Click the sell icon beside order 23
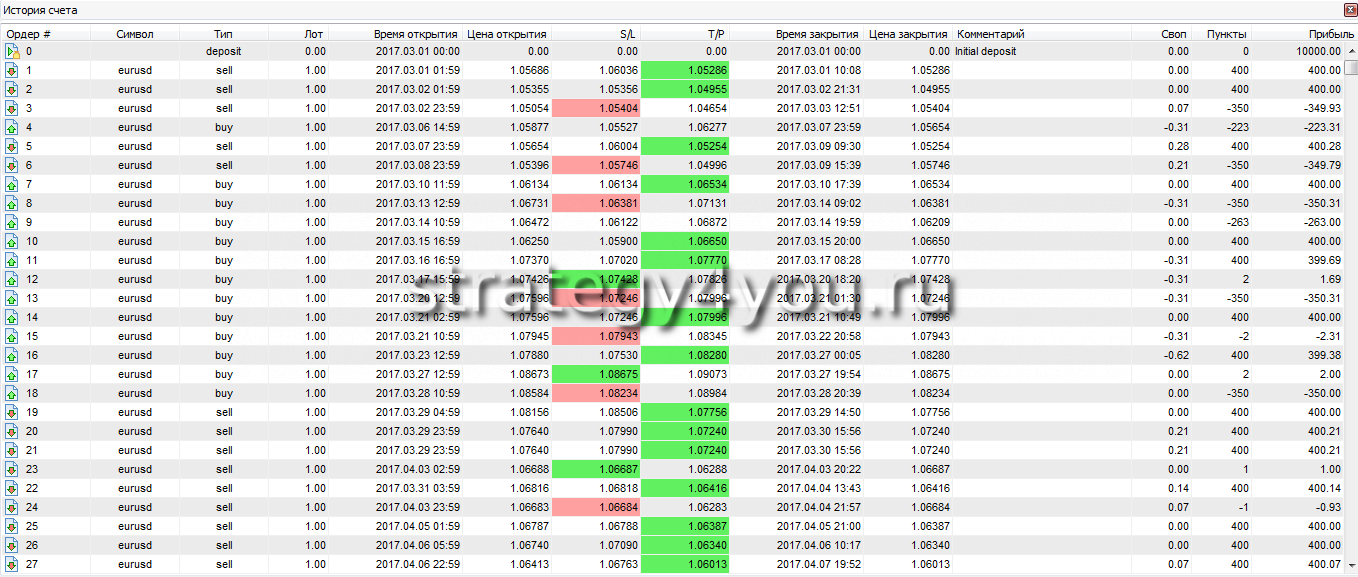The width and height of the screenshot is (1358, 577). click(x=13, y=469)
